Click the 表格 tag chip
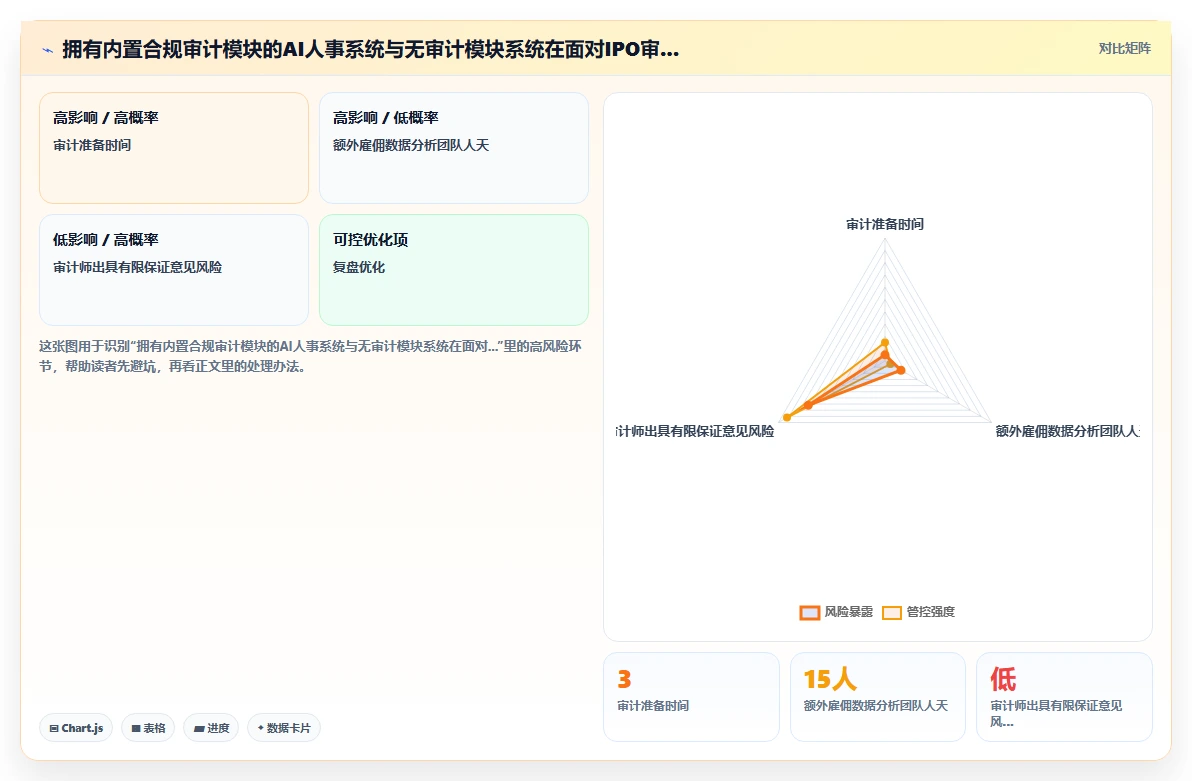The image size is (1192, 781). 148,728
